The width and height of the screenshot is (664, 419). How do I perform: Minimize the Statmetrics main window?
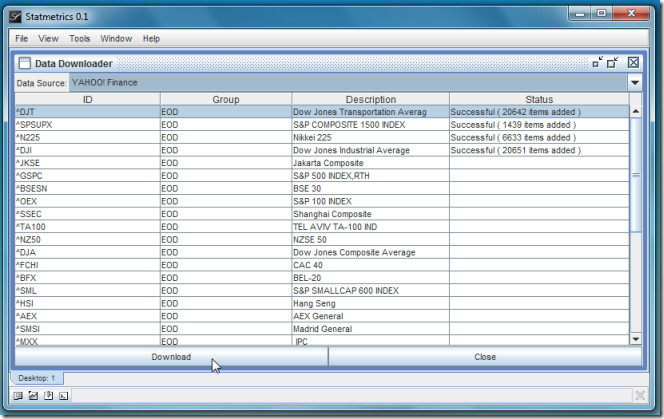(580, 14)
